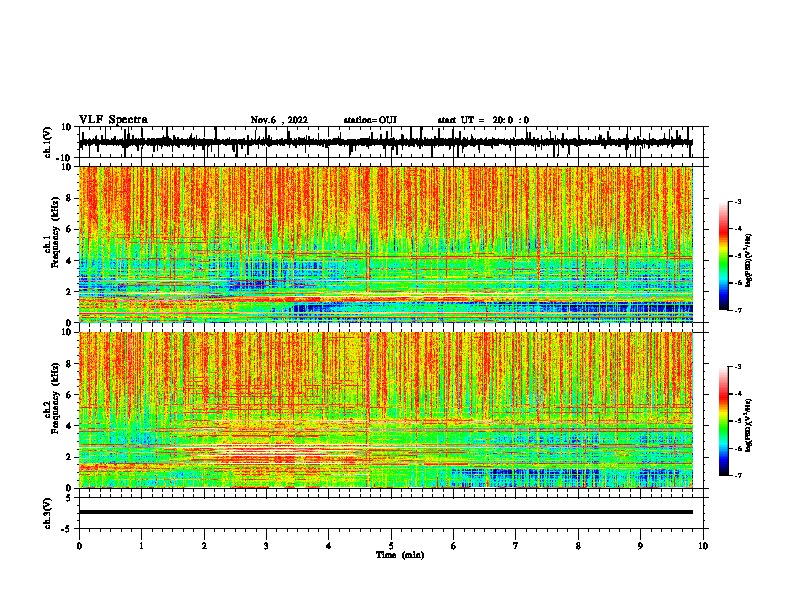This screenshot has width=792, height=612.
Task: Click the "2" tick on Time axis
Action: pos(204,546)
